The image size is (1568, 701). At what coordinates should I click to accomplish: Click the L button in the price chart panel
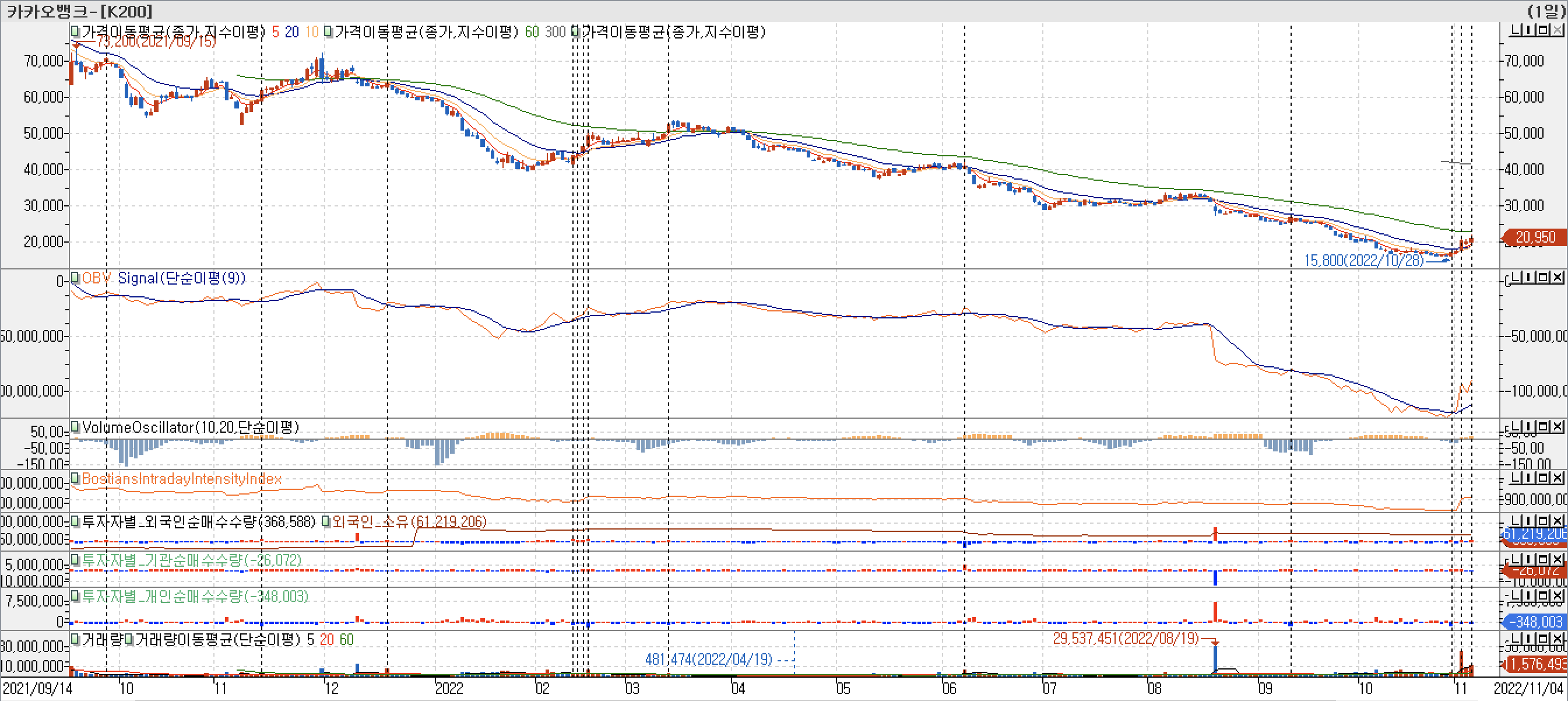[1516, 29]
